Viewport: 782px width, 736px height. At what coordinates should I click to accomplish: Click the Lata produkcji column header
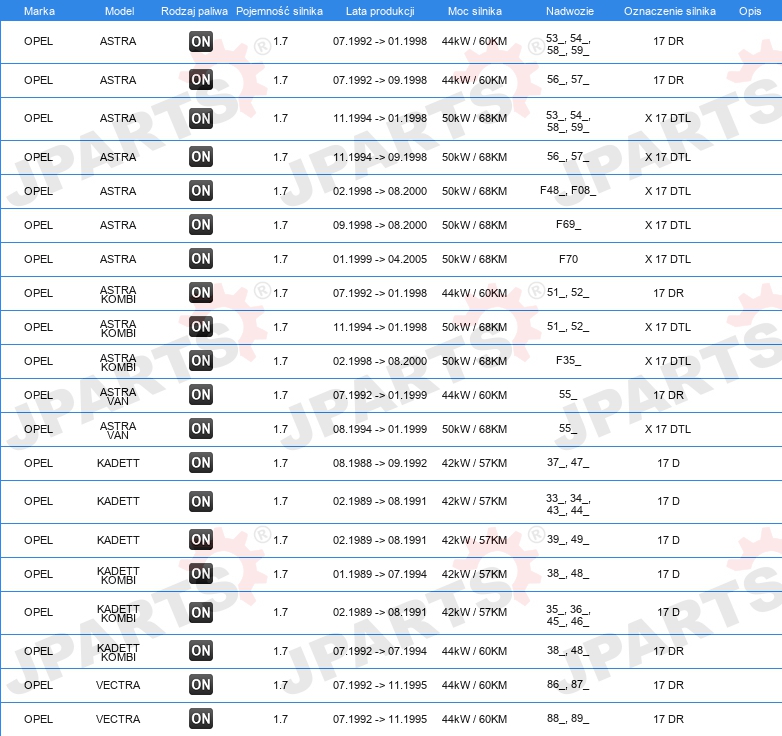[x=380, y=11]
